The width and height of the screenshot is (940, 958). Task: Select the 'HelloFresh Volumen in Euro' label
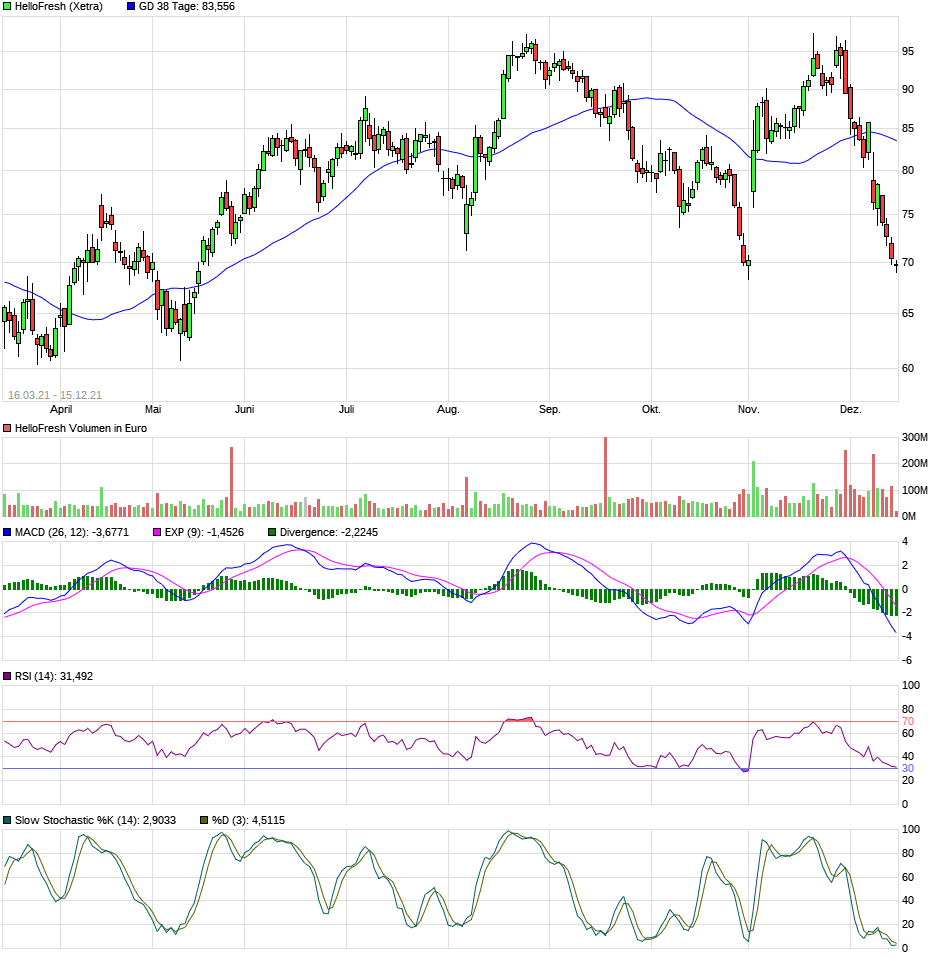point(81,428)
